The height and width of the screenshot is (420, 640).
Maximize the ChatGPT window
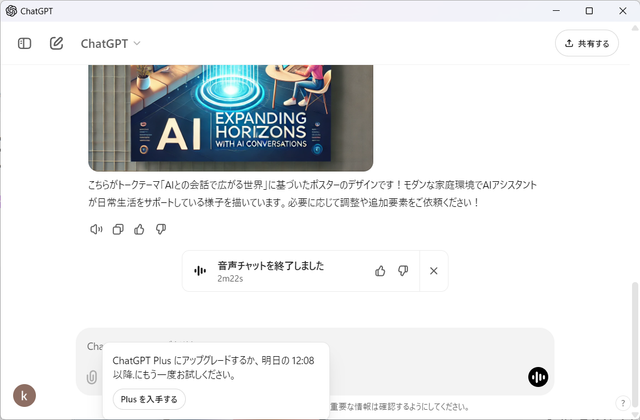tap(589, 11)
